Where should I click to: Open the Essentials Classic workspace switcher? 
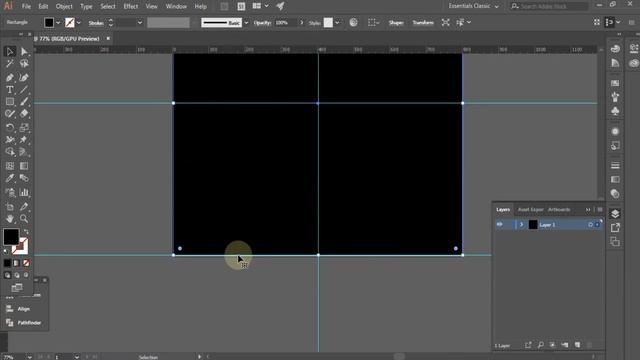(x=473, y=6)
